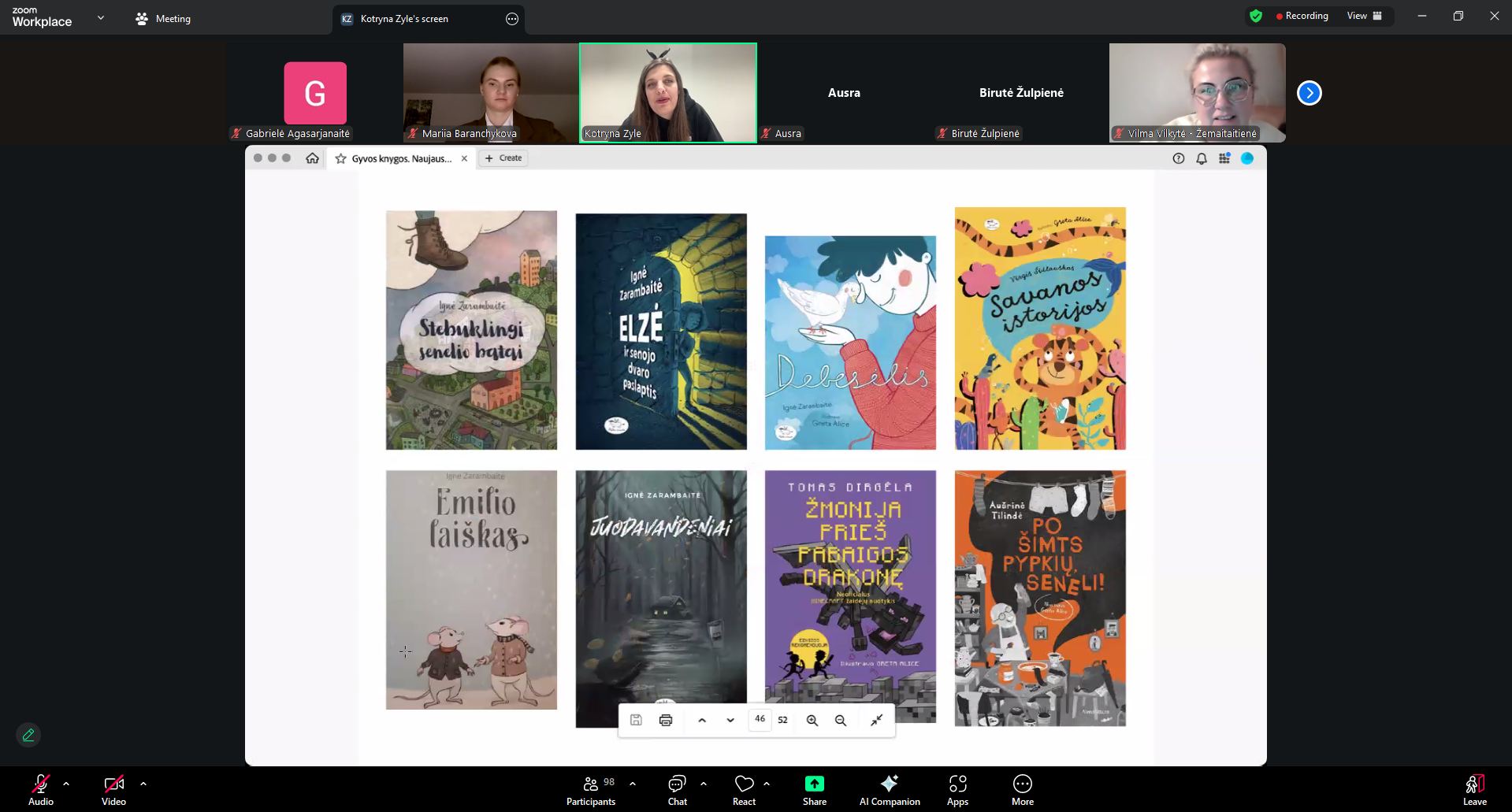The height and width of the screenshot is (812, 1512).
Task: Unmute the microphone Audio button
Action: (x=41, y=790)
